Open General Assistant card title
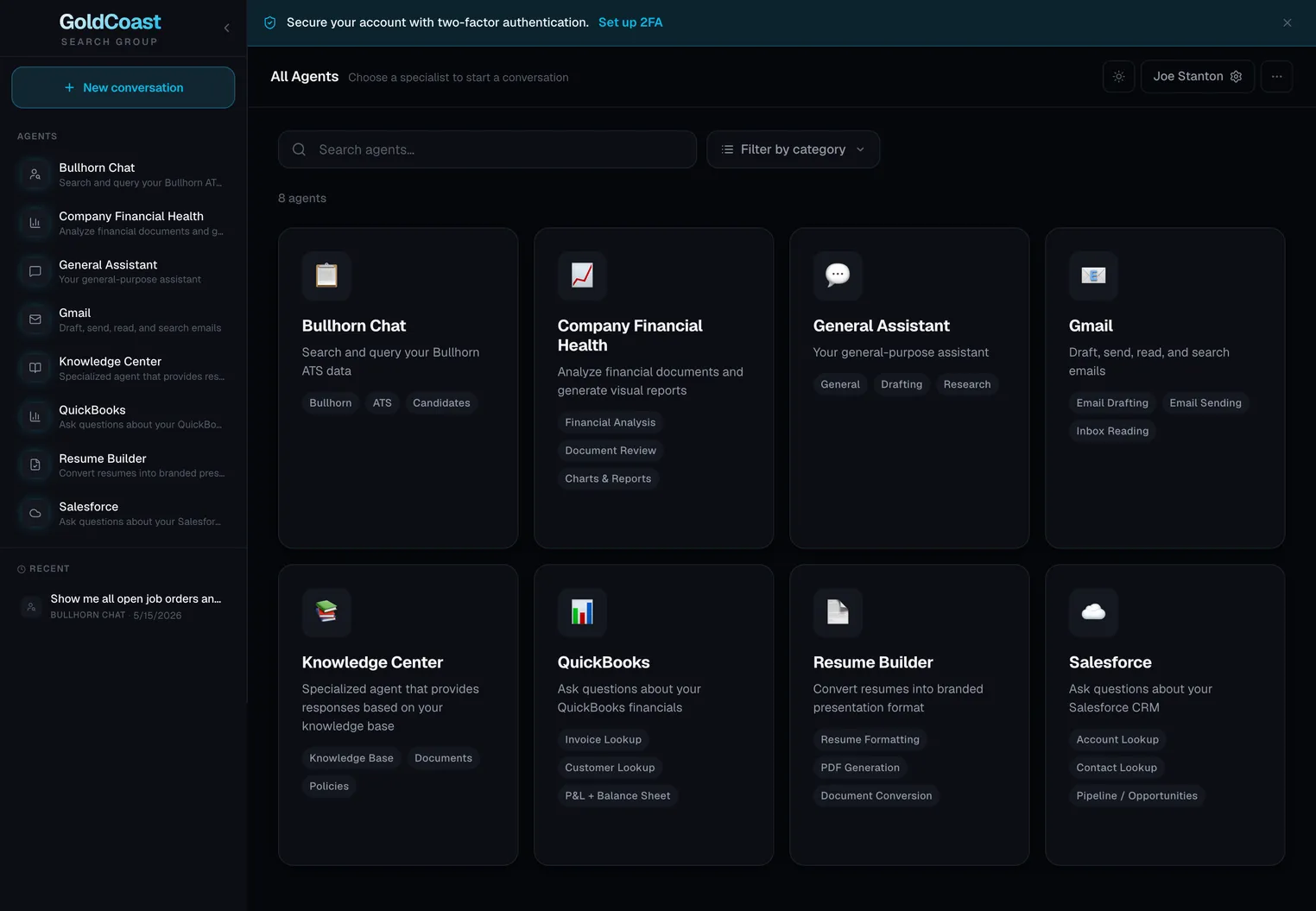 881,326
